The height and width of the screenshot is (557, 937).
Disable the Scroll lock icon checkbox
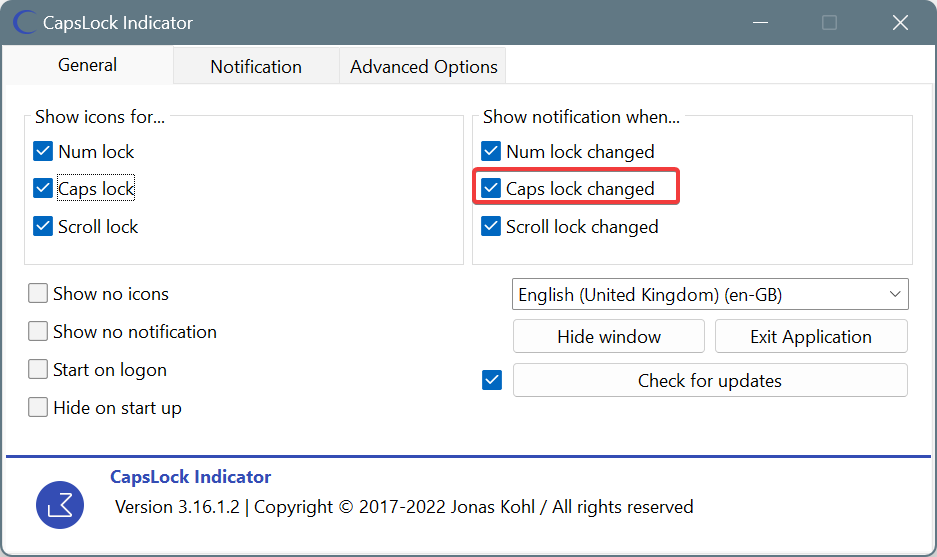(43, 227)
